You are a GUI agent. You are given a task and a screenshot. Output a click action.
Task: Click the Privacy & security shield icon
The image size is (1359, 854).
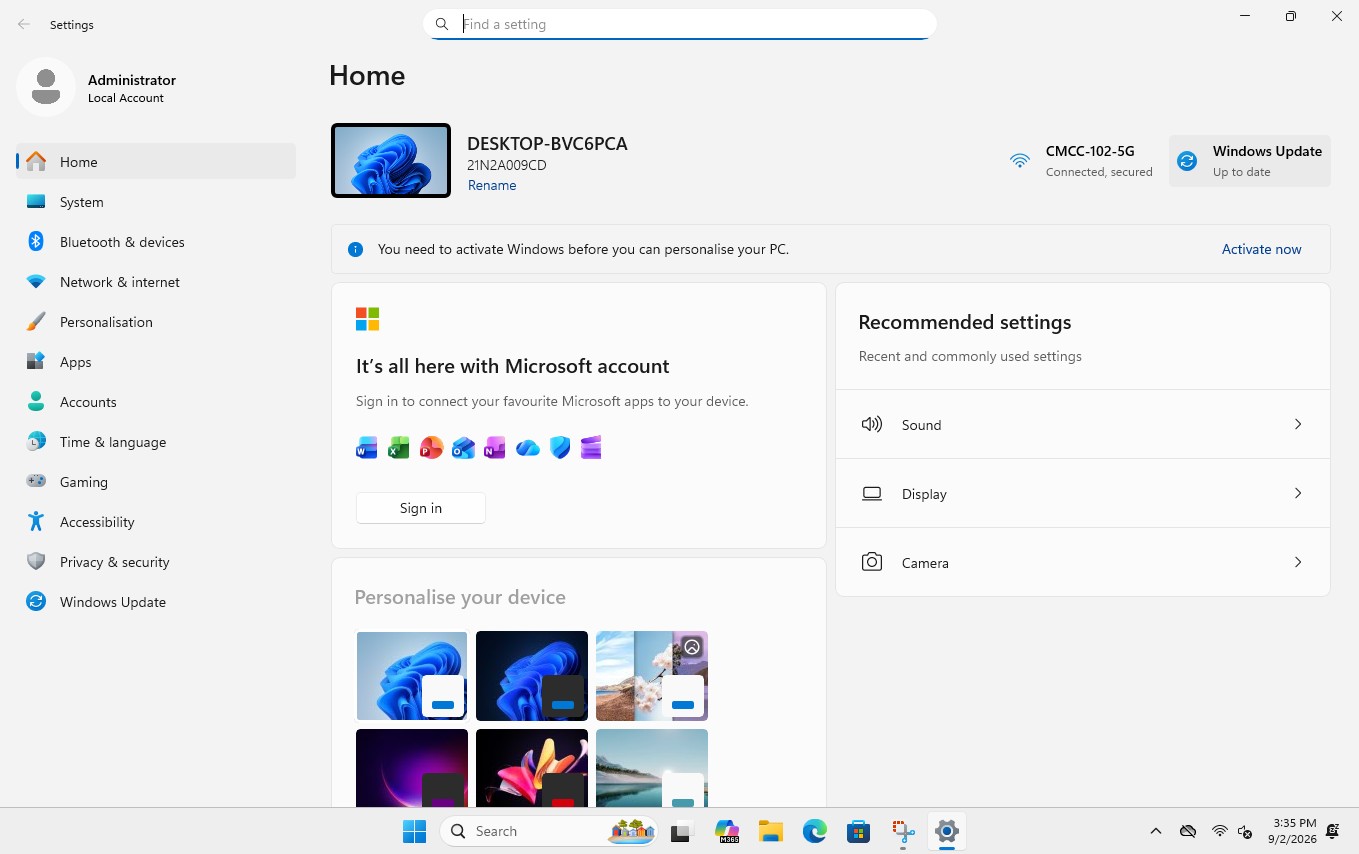coord(36,562)
